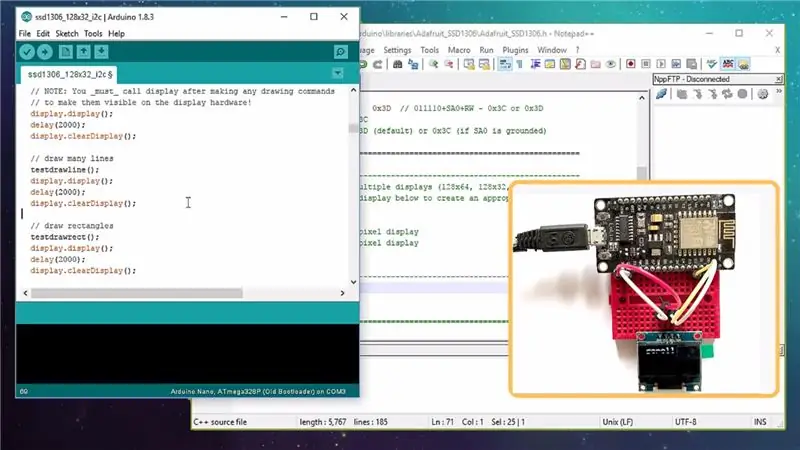800x450 pixels.
Task: Toggle word wrap in Notepad++ toolbar
Action: (x=505, y=64)
